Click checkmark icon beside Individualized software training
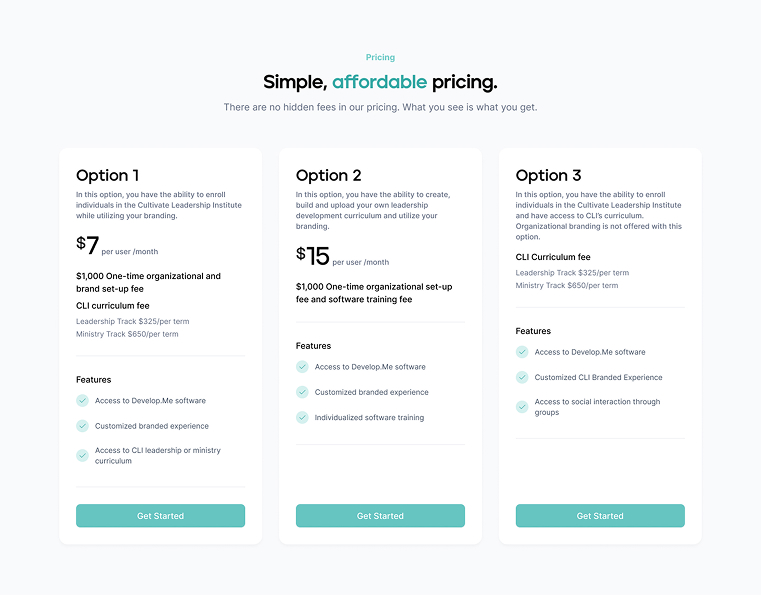The height and width of the screenshot is (596, 761). coord(302,417)
